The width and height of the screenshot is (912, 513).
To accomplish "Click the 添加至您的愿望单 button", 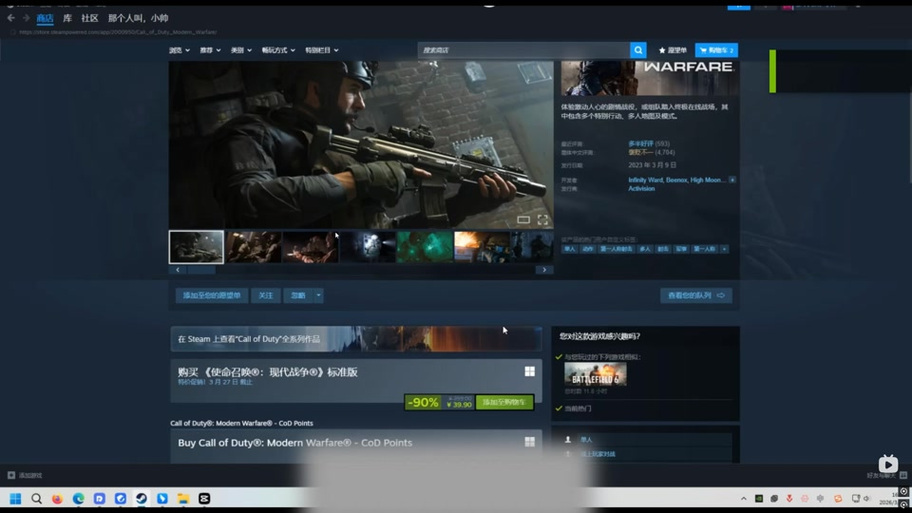I will pyautogui.click(x=212, y=295).
